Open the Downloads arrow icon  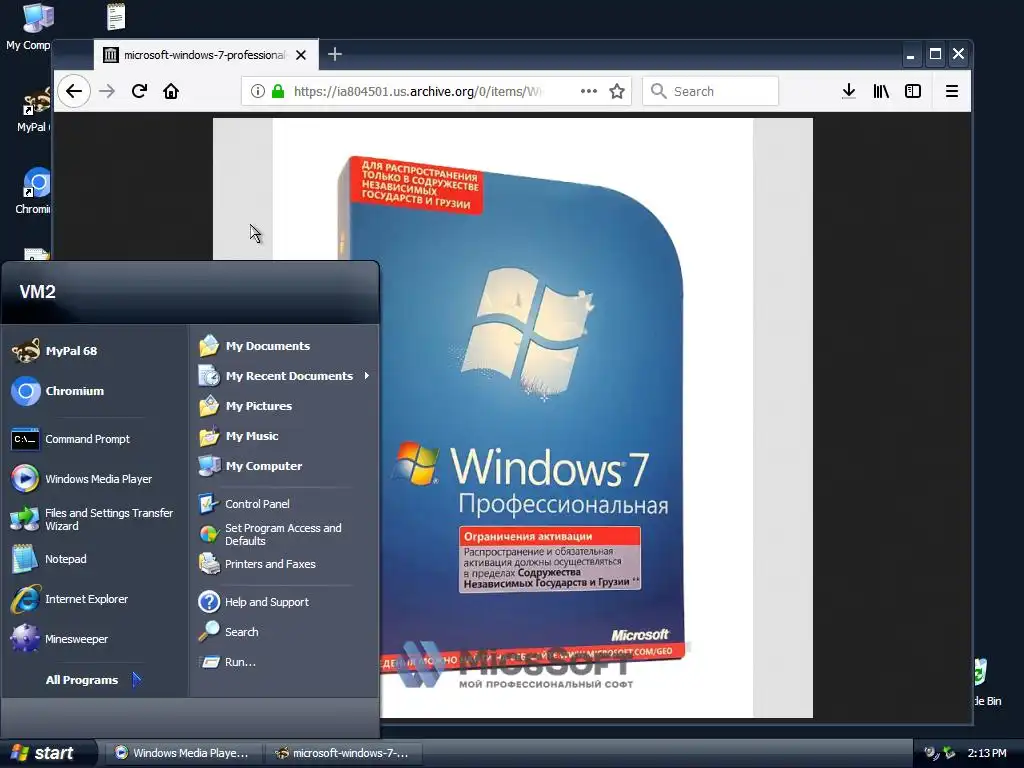tap(848, 91)
